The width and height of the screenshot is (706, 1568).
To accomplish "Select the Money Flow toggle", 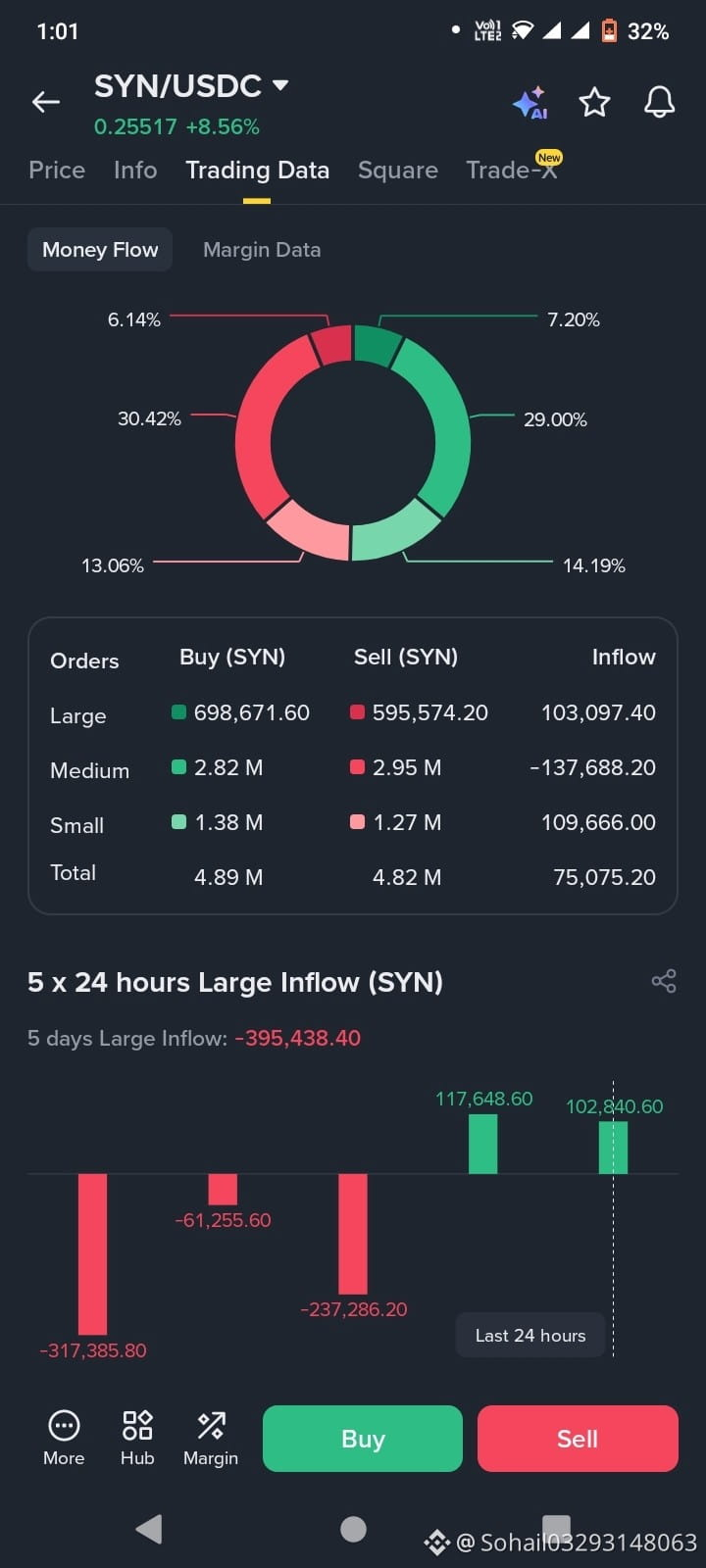I will tap(100, 250).
